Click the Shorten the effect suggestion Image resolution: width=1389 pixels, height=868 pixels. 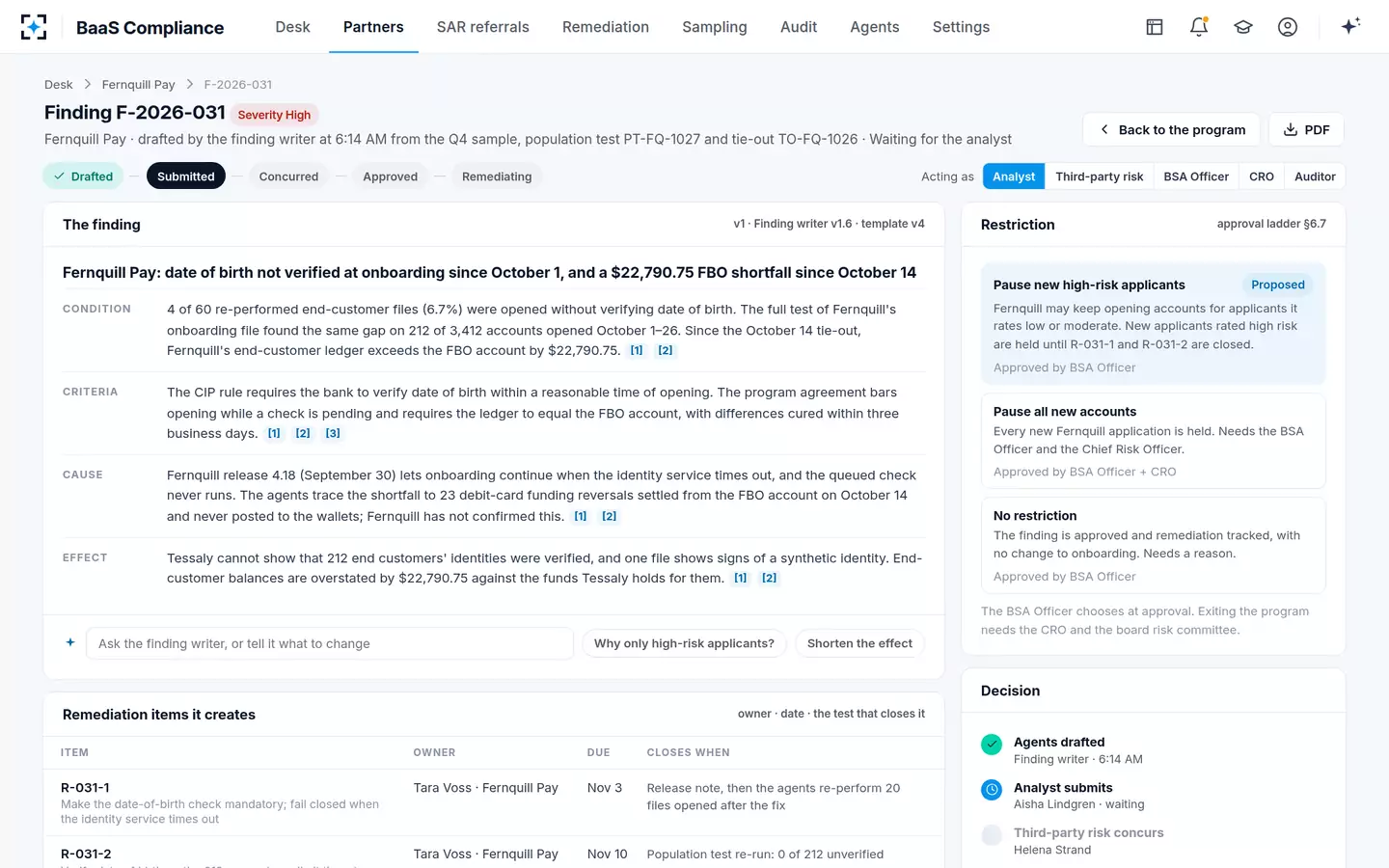pos(859,643)
